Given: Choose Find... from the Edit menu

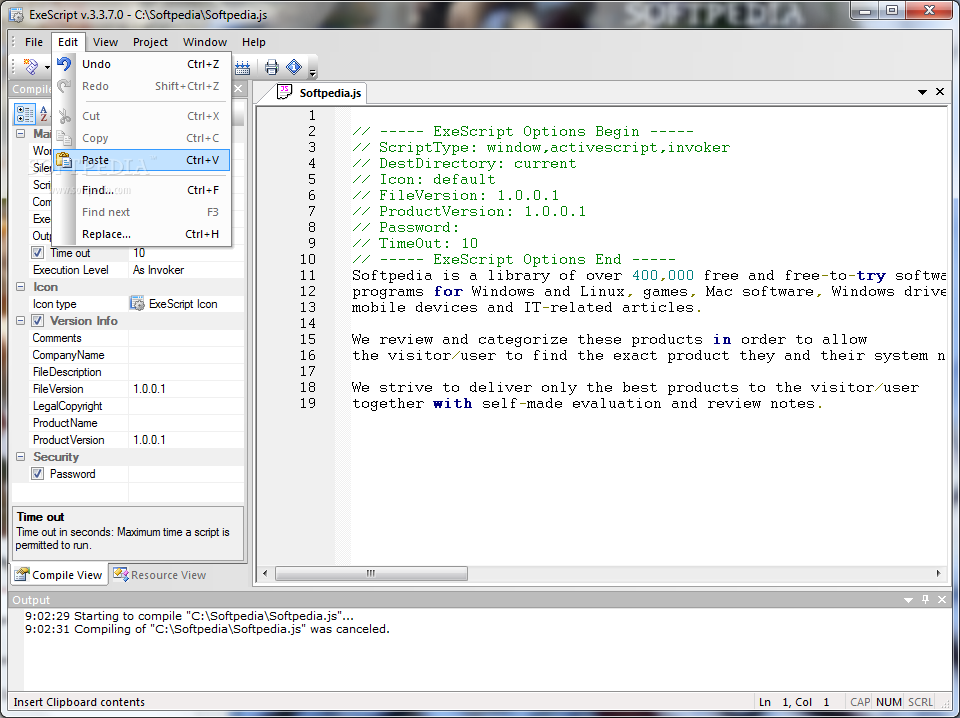Looking at the screenshot, I should click(x=141, y=190).
